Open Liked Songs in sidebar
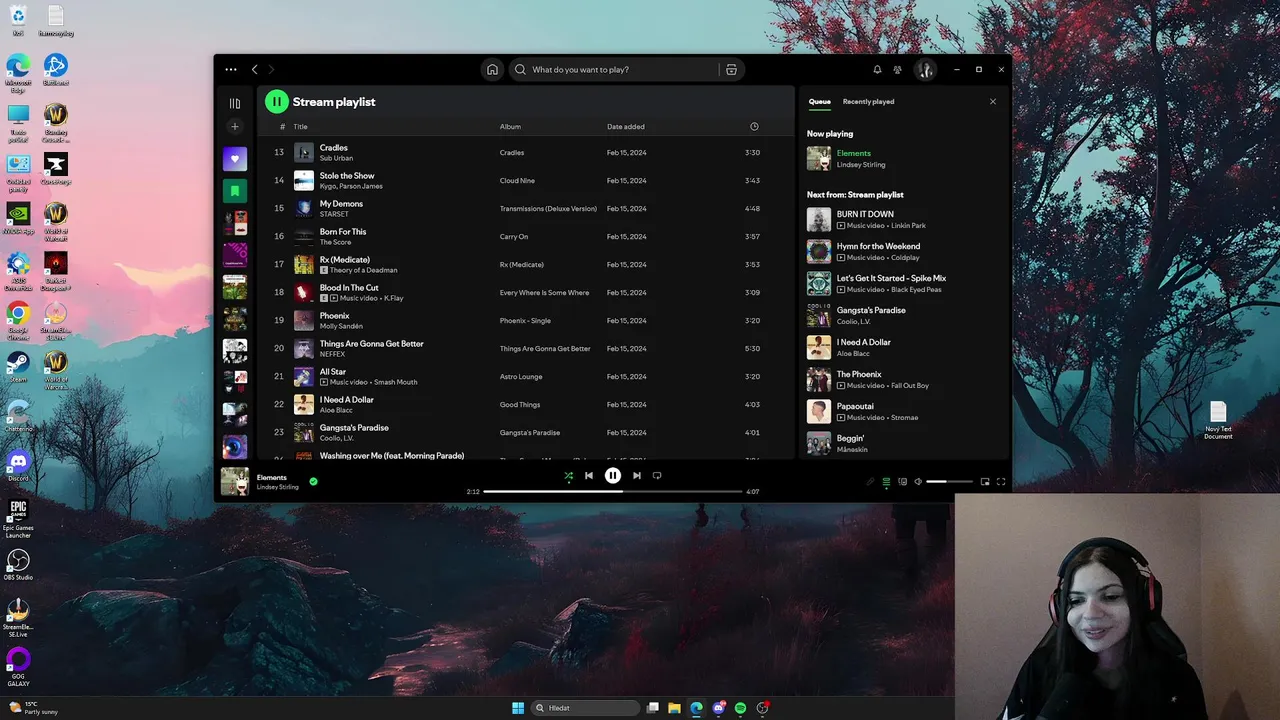The width and height of the screenshot is (1280, 720). [235, 159]
